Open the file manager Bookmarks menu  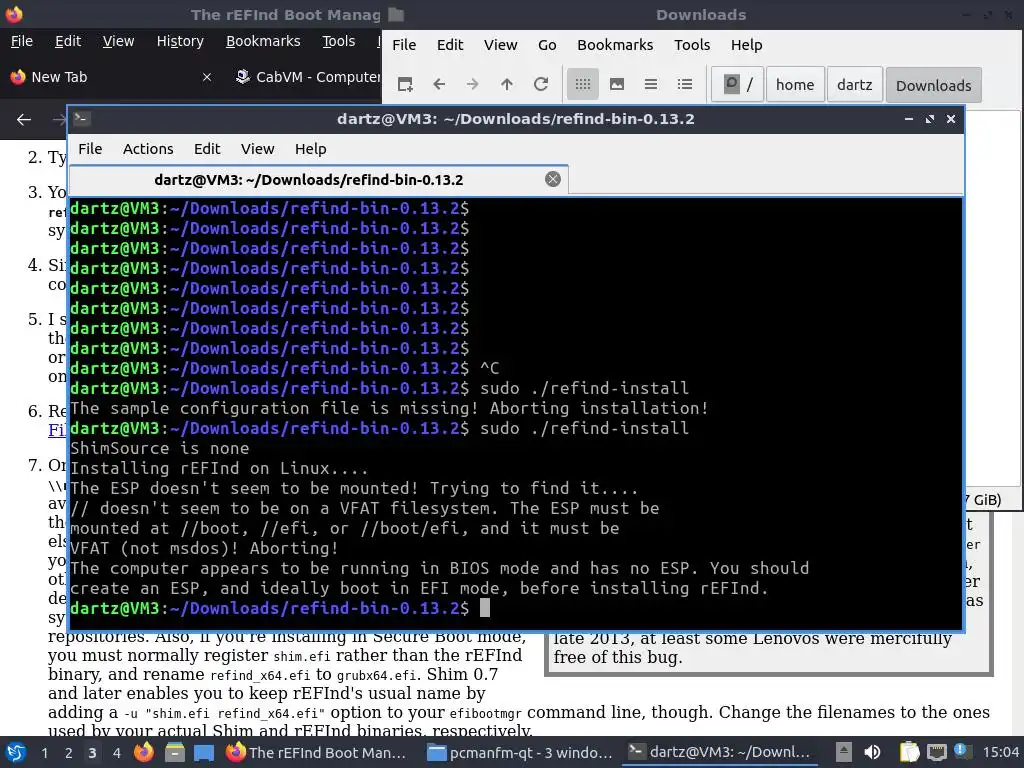[615, 45]
